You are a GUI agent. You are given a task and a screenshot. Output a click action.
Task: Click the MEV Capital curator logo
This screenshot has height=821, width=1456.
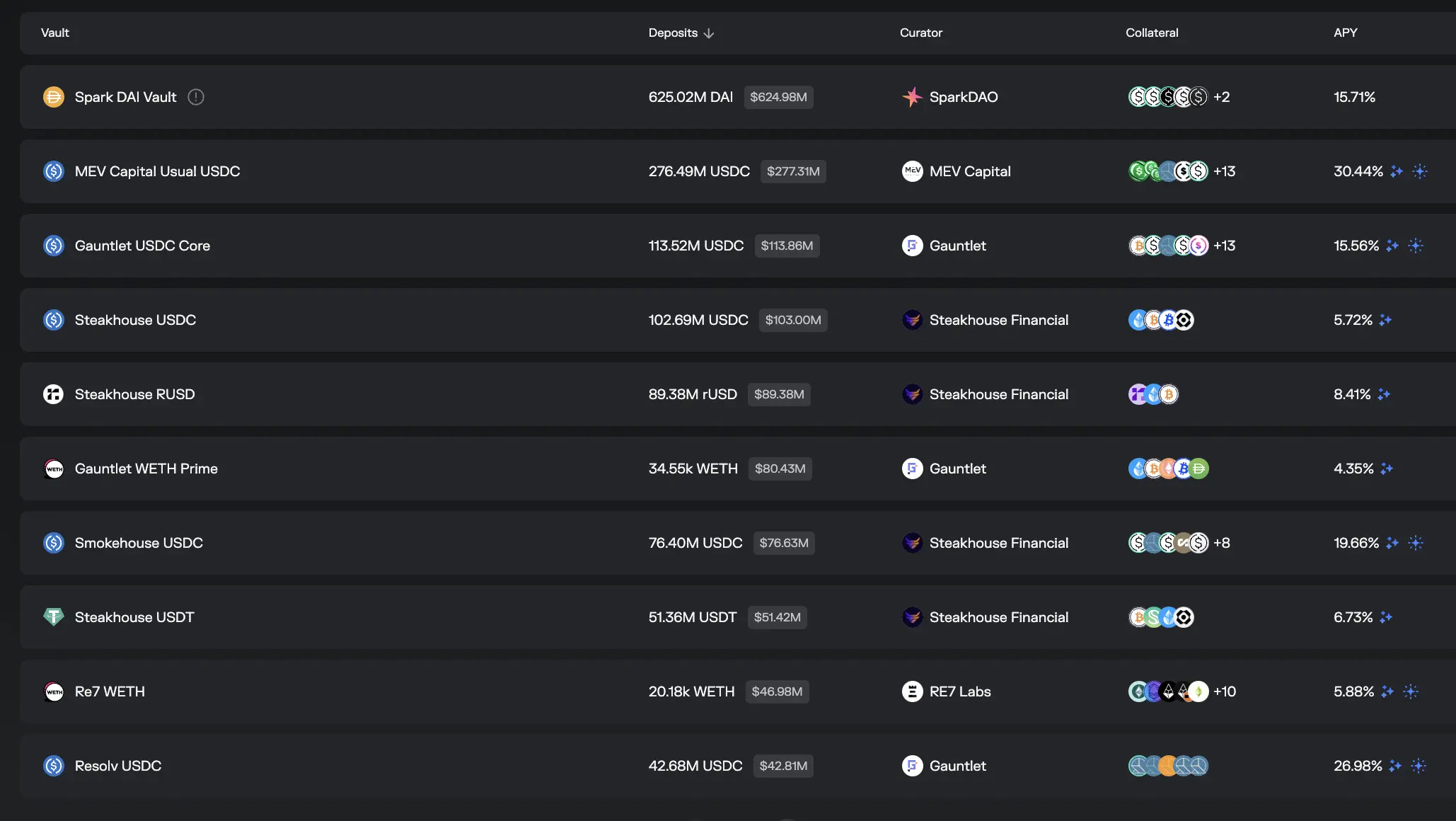(912, 171)
